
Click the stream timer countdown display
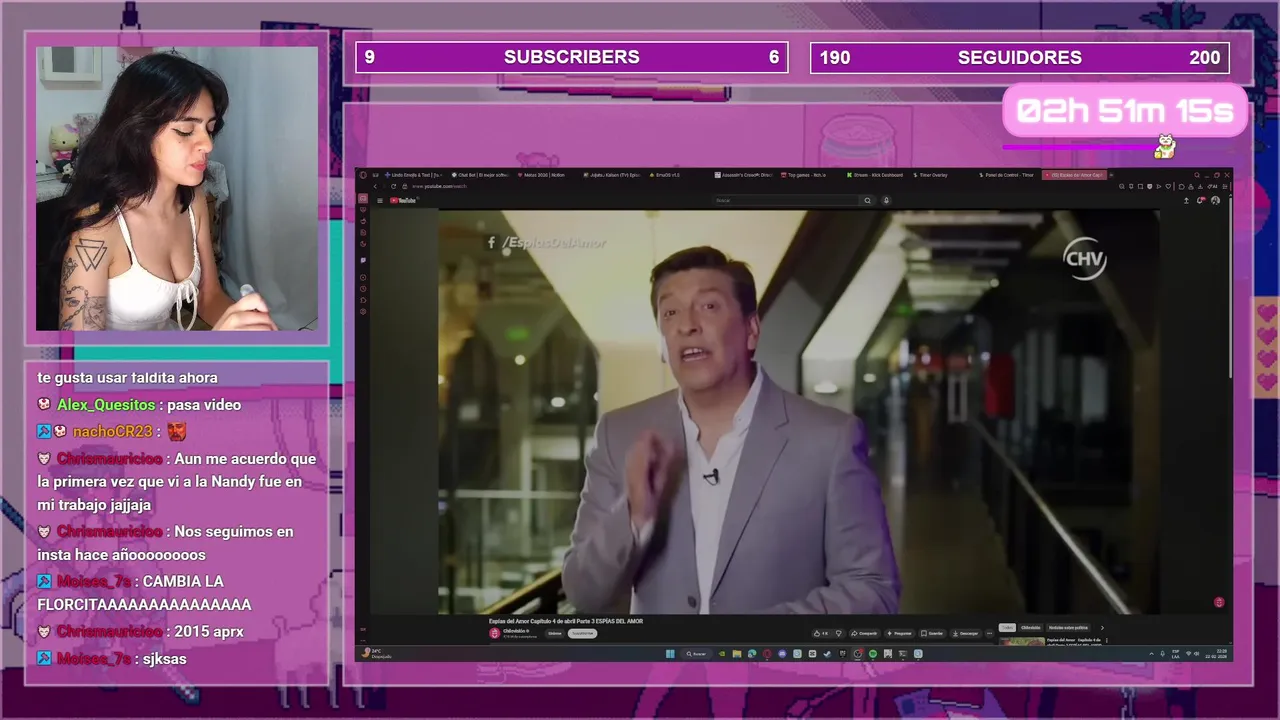[1125, 111]
